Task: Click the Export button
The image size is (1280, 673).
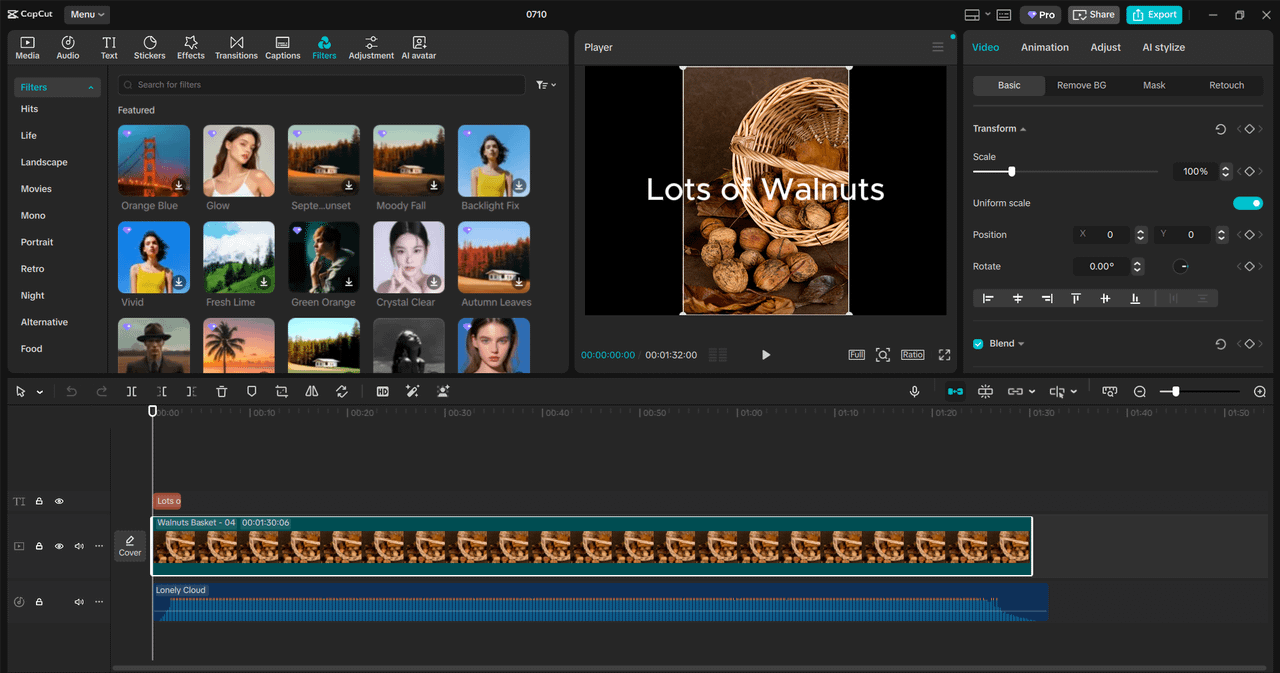Action: pos(1154,14)
